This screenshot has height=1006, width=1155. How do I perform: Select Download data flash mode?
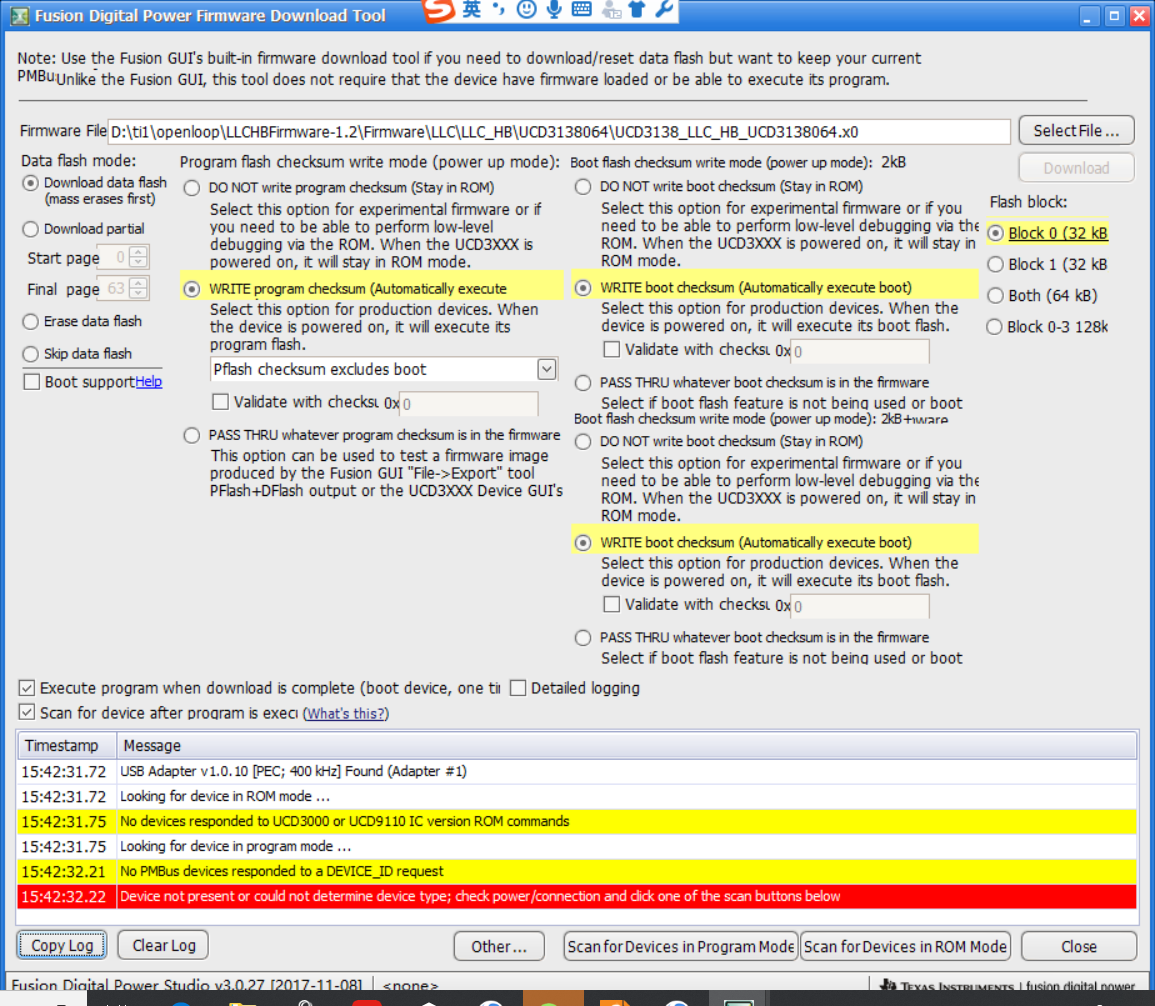[x=30, y=183]
